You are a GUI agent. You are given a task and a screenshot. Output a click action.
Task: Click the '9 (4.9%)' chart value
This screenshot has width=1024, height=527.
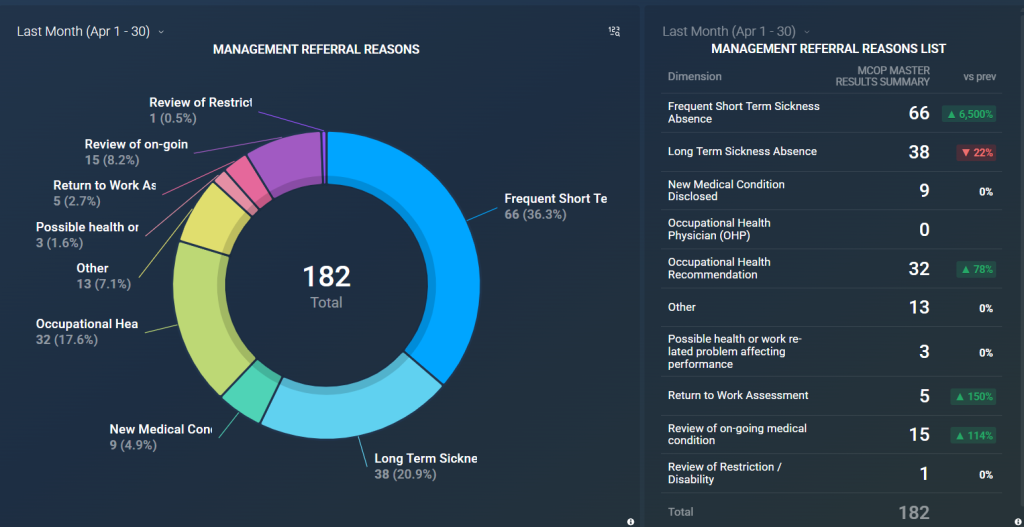pos(133,445)
